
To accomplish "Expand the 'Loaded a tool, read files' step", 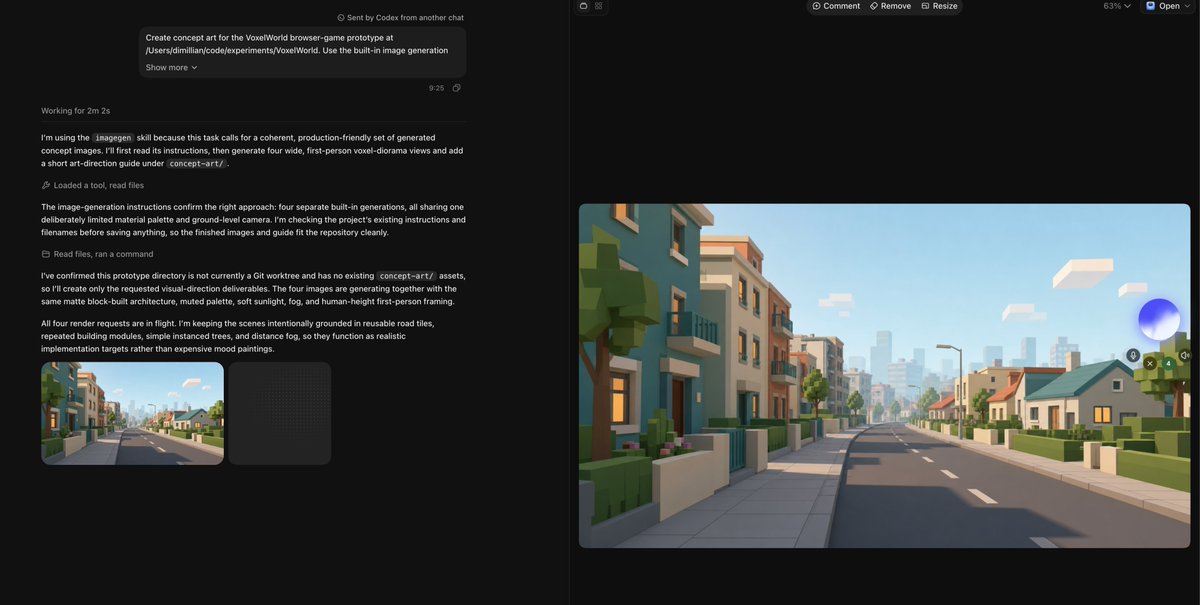I will tap(93, 185).
